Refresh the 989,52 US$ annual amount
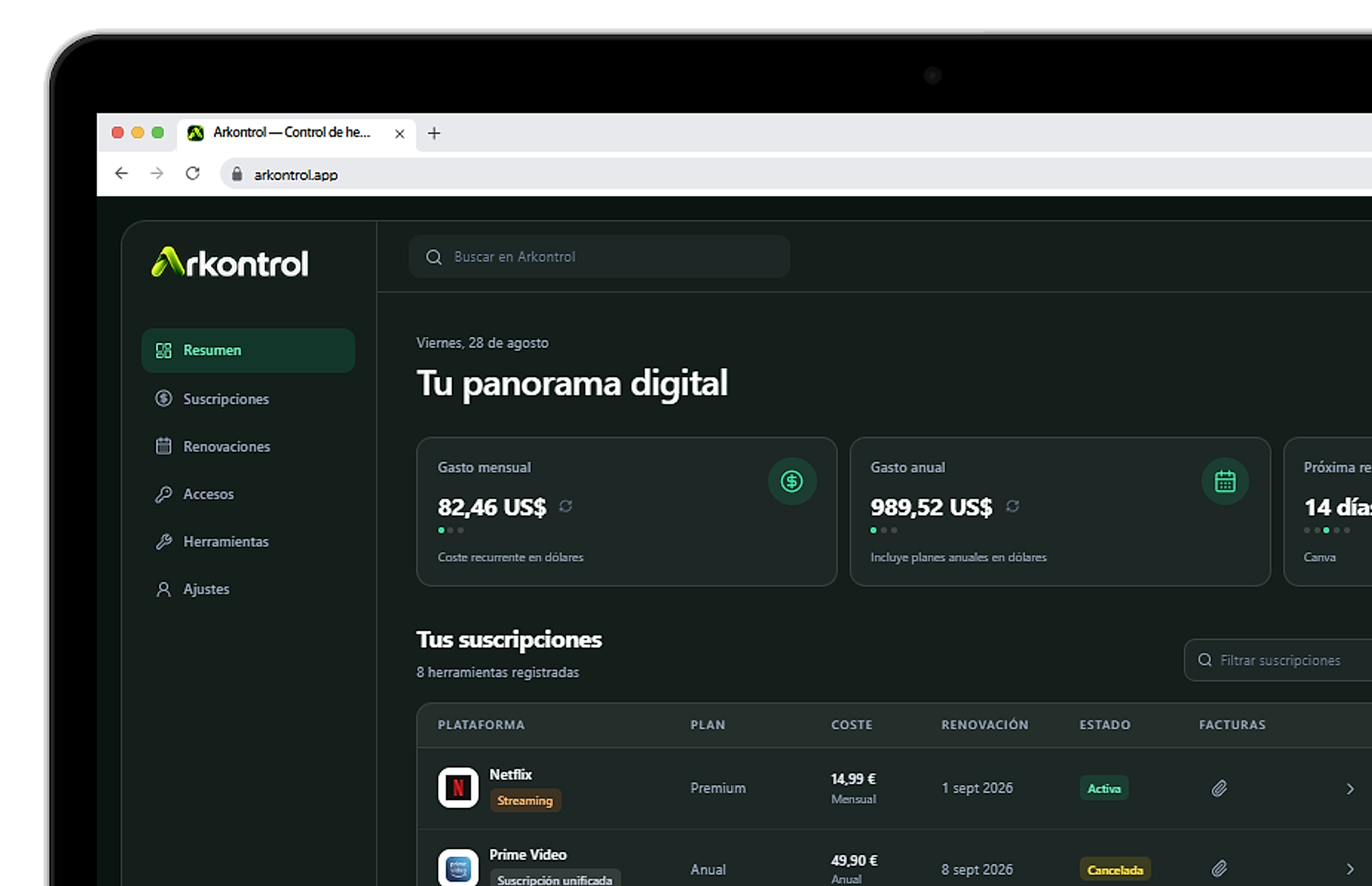Image resolution: width=1372 pixels, height=886 pixels. 1013,506
